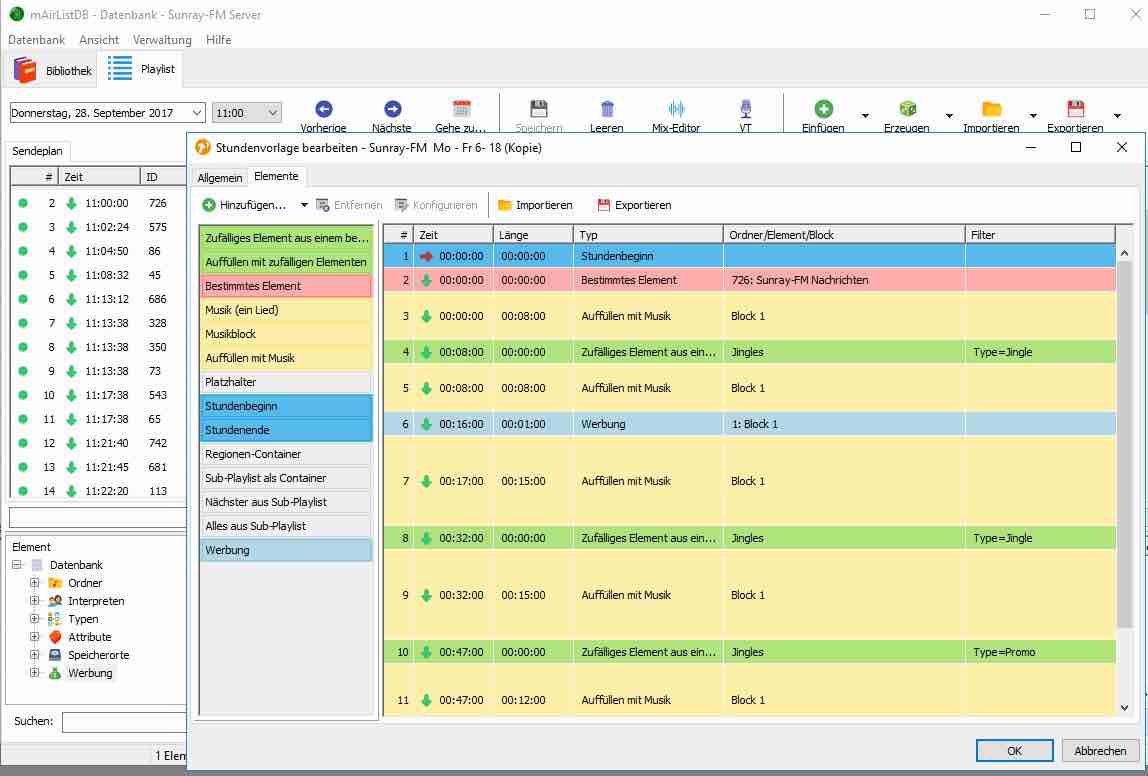
Task: Click the Einfügen green plus icon
Action: click(x=823, y=109)
